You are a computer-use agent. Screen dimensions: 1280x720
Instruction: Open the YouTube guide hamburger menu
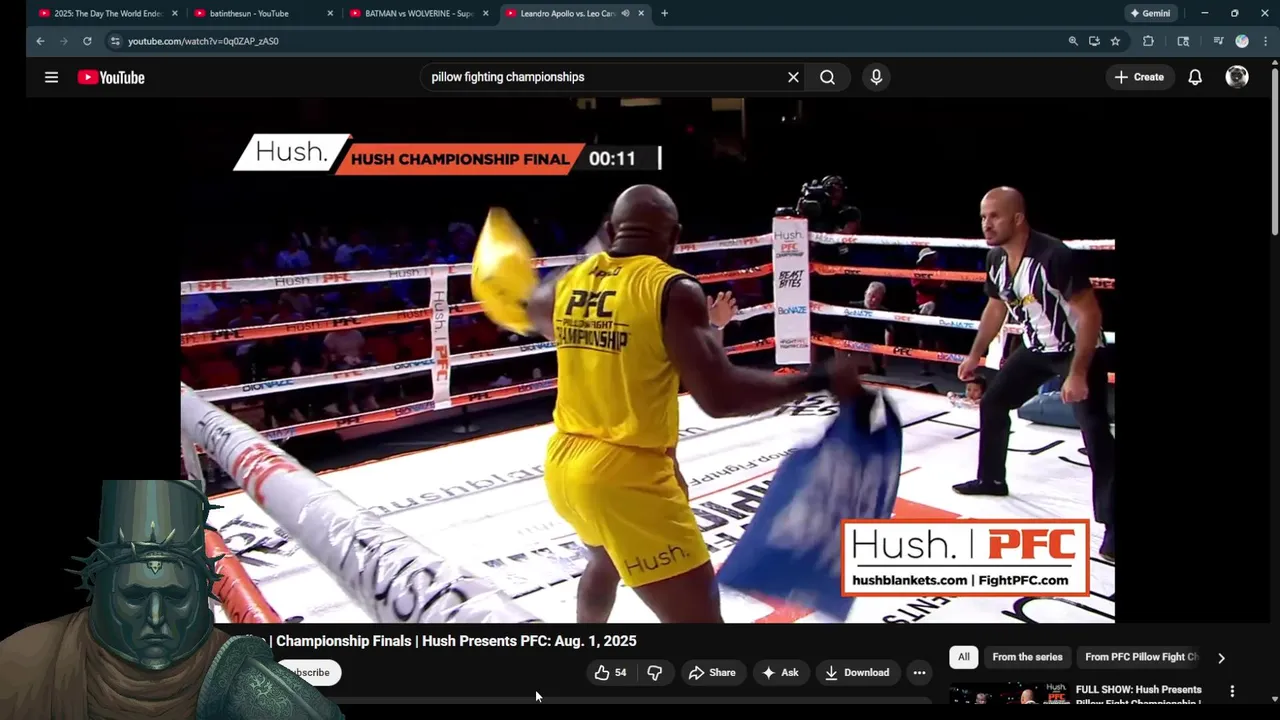[51, 77]
